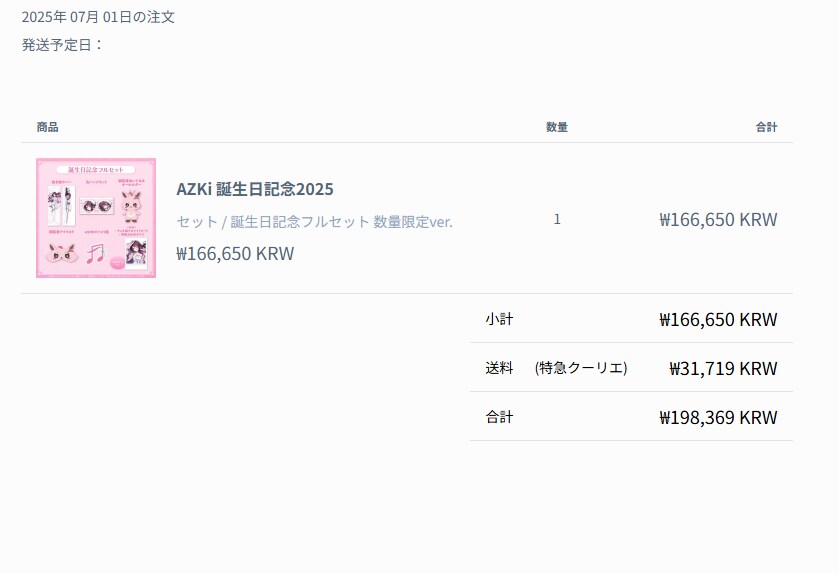Click the pink music note in product image
The image size is (839, 573).
pos(96,253)
